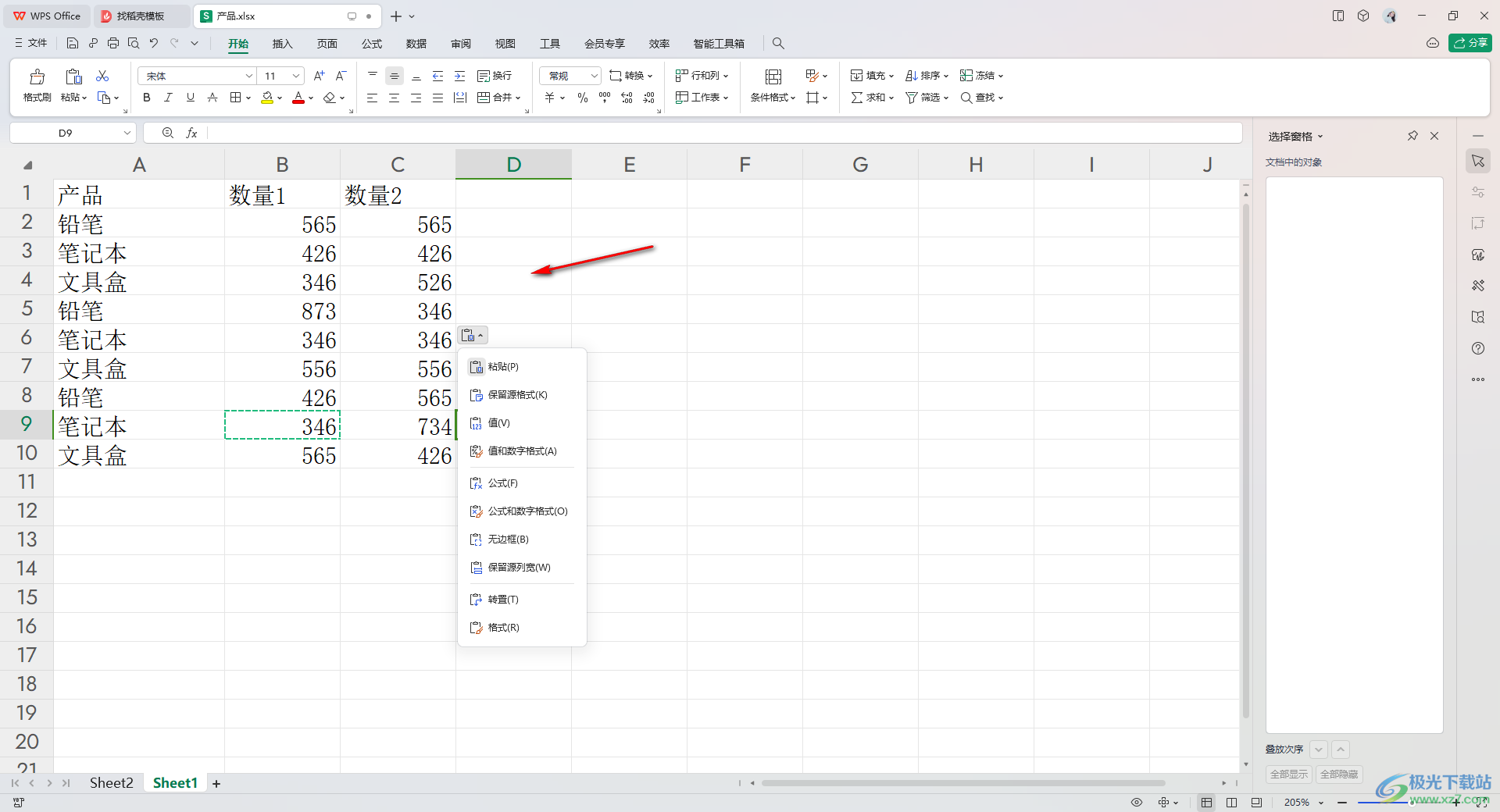Image resolution: width=1500 pixels, height=812 pixels.
Task: Close the selection pane
Action: click(x=1434, y=136)
